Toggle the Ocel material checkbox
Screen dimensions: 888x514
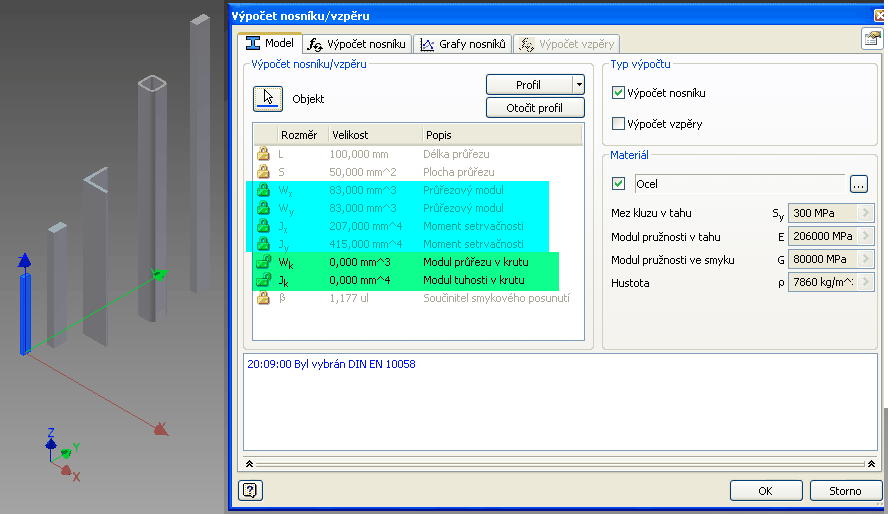(x=618, y=184)
